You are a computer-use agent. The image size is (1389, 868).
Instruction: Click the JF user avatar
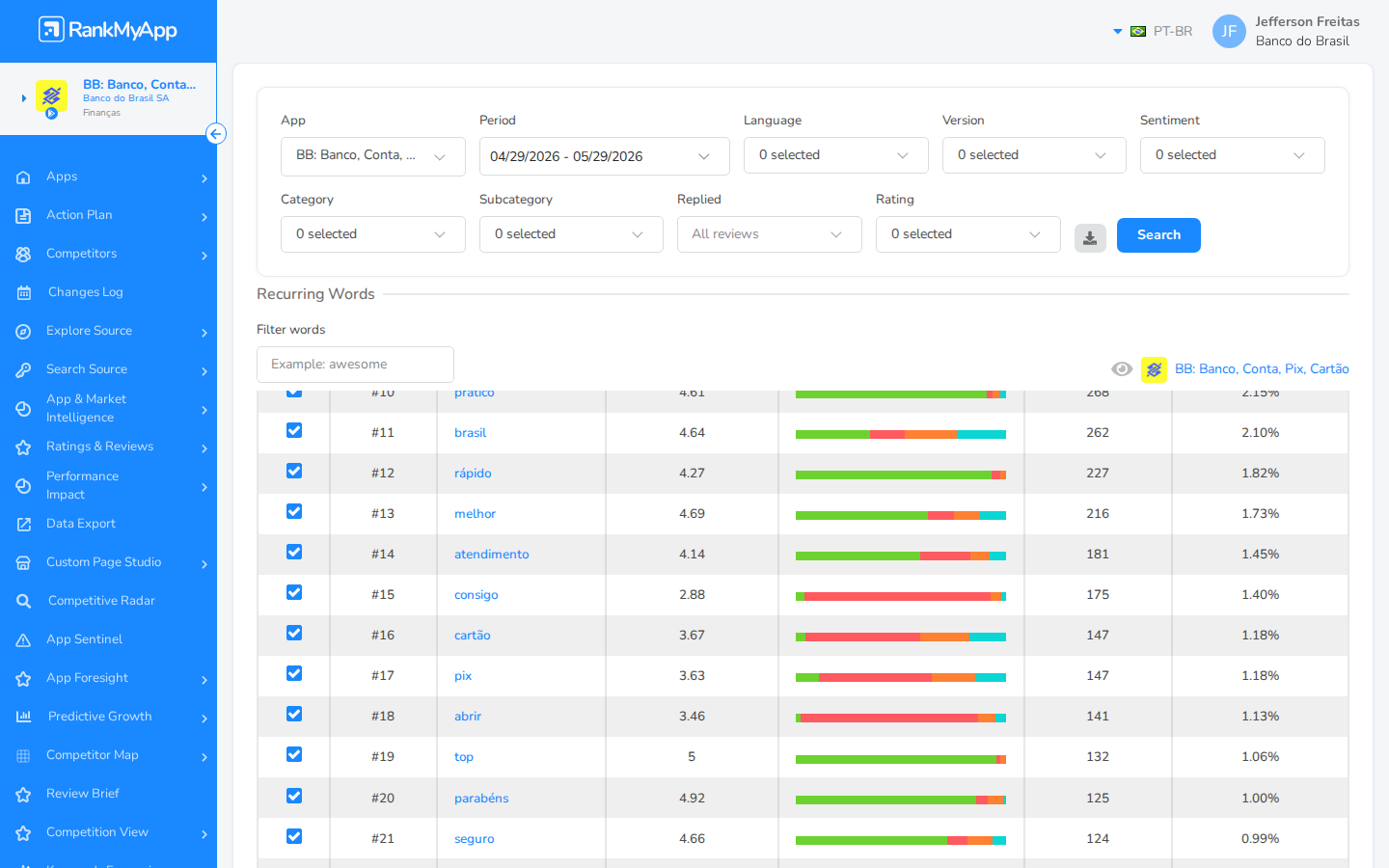click(x=1229, y=31)
